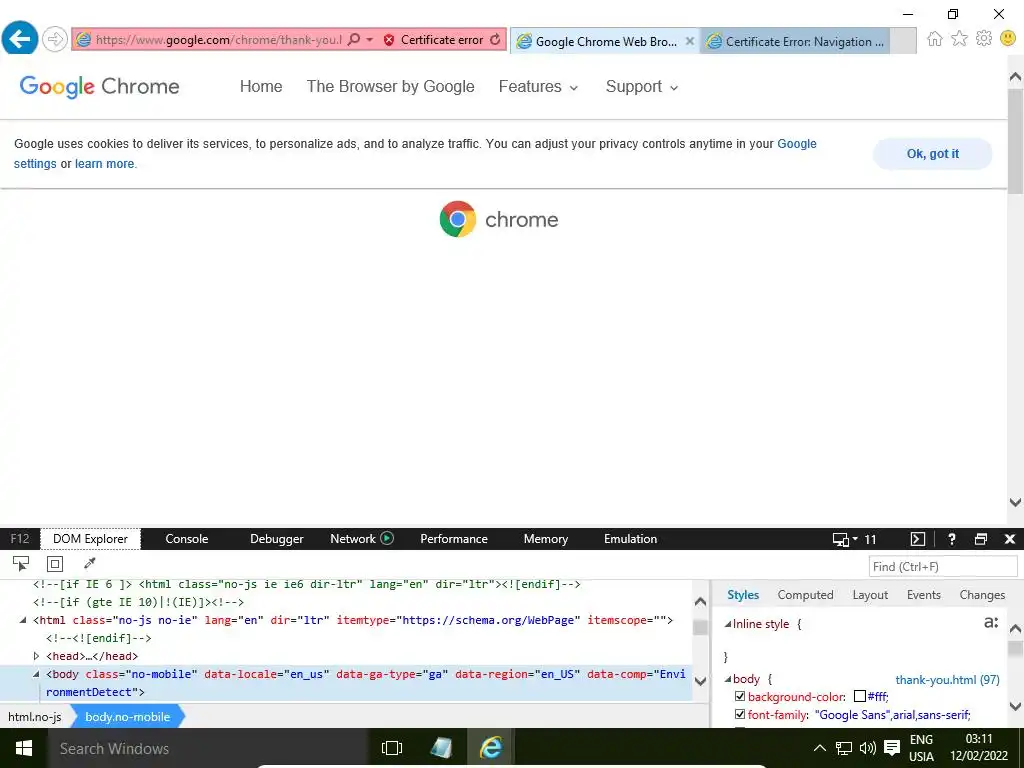
Task: Click the DOM tree scrollbar down arrow
Action: pos(700,681)
